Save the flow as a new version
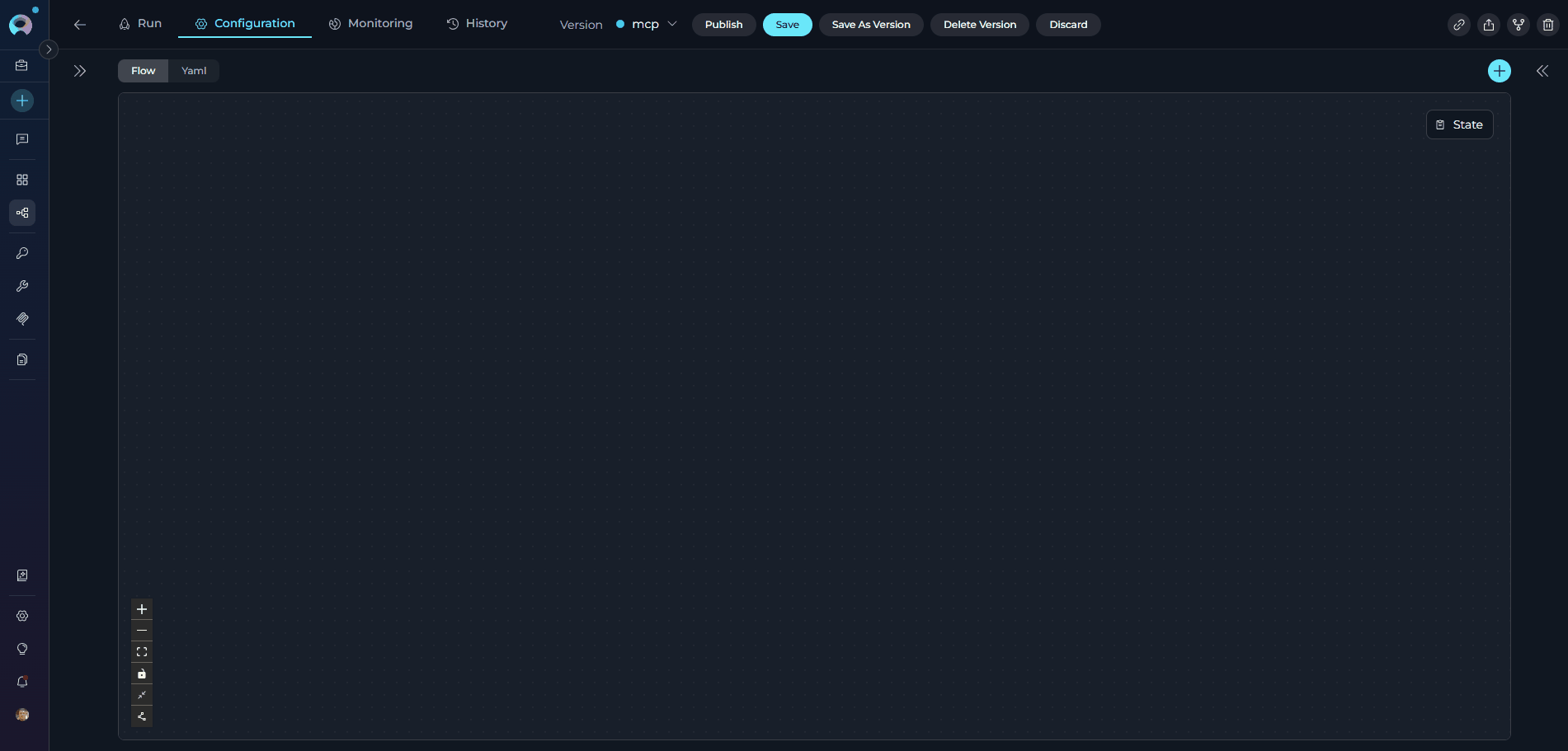The width and height of the screenshot is (1568, 751). (x=871, y=25)
